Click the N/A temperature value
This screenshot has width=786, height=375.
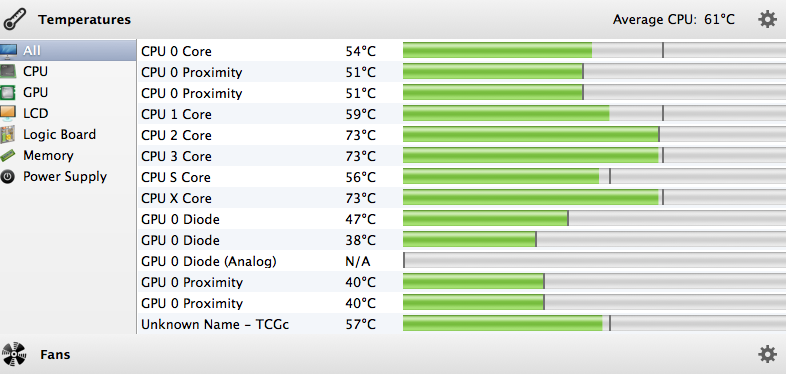(358, 262)
